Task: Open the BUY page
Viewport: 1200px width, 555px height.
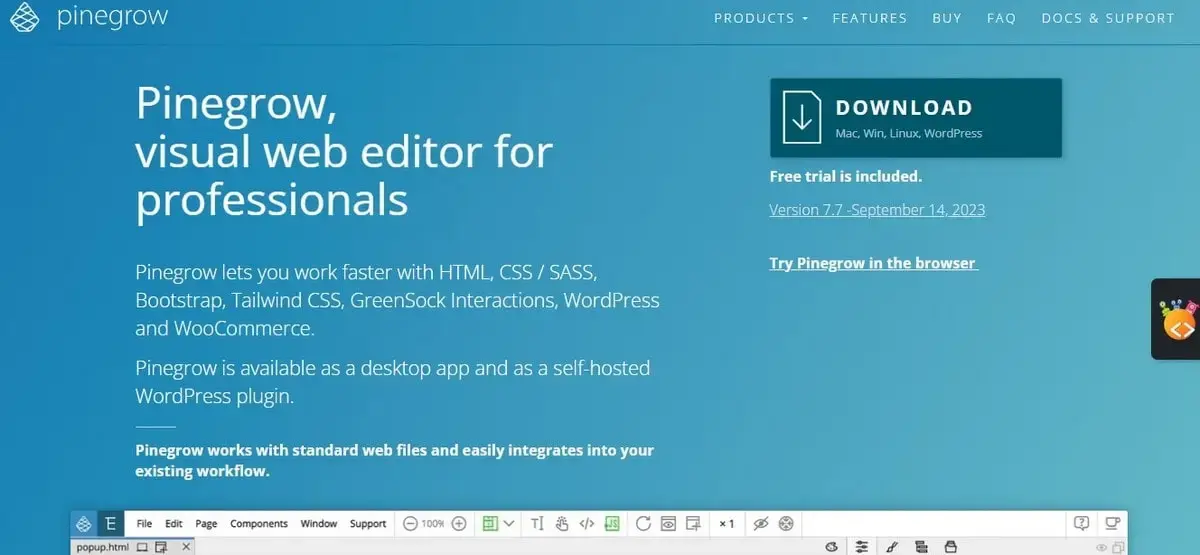Action: click(x=947, y=18)
